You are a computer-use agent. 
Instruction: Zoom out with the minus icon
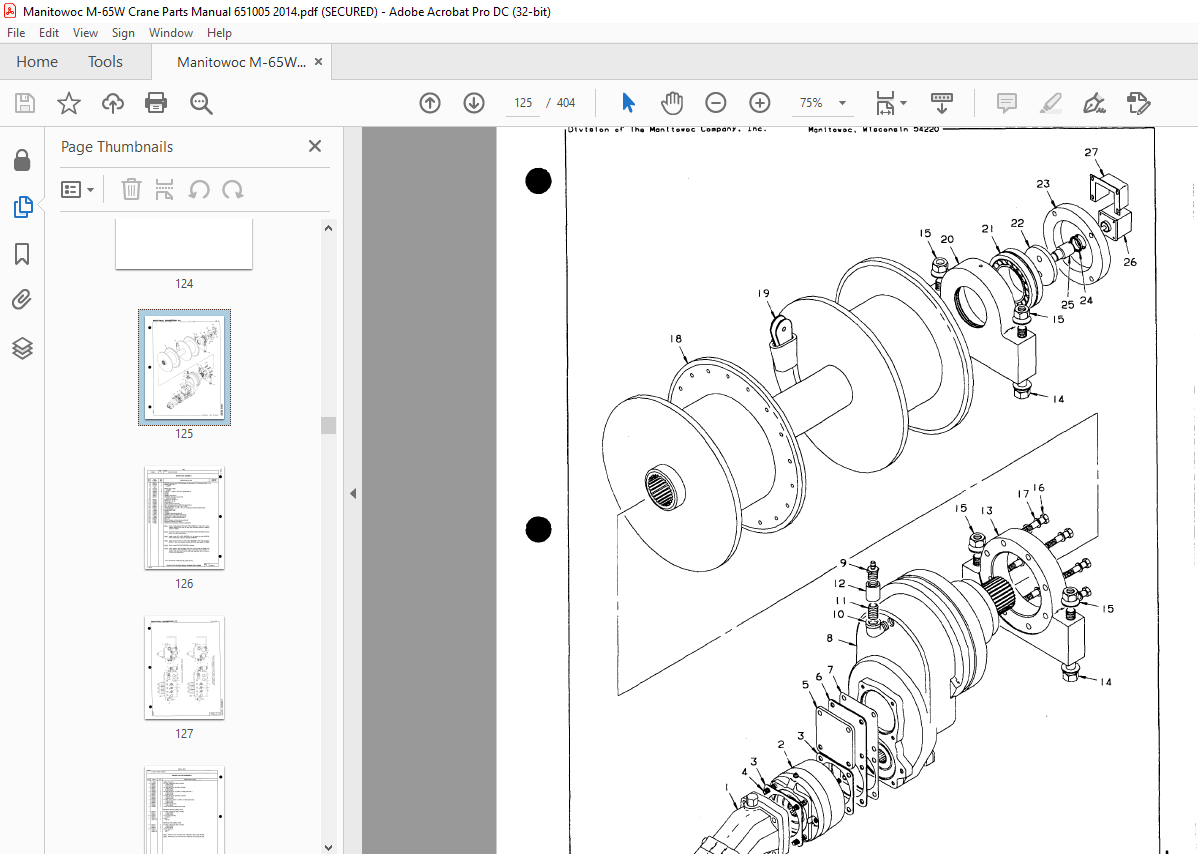point(716,102)
